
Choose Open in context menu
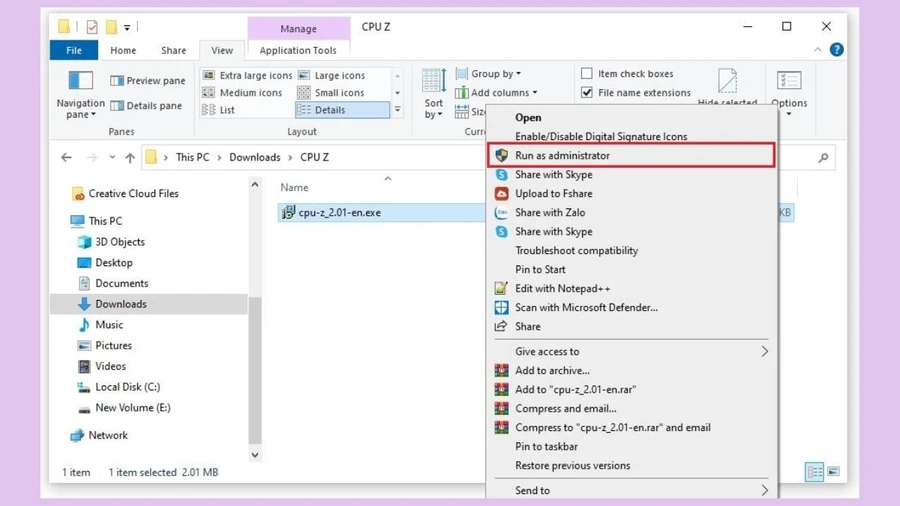click(528, 118)
